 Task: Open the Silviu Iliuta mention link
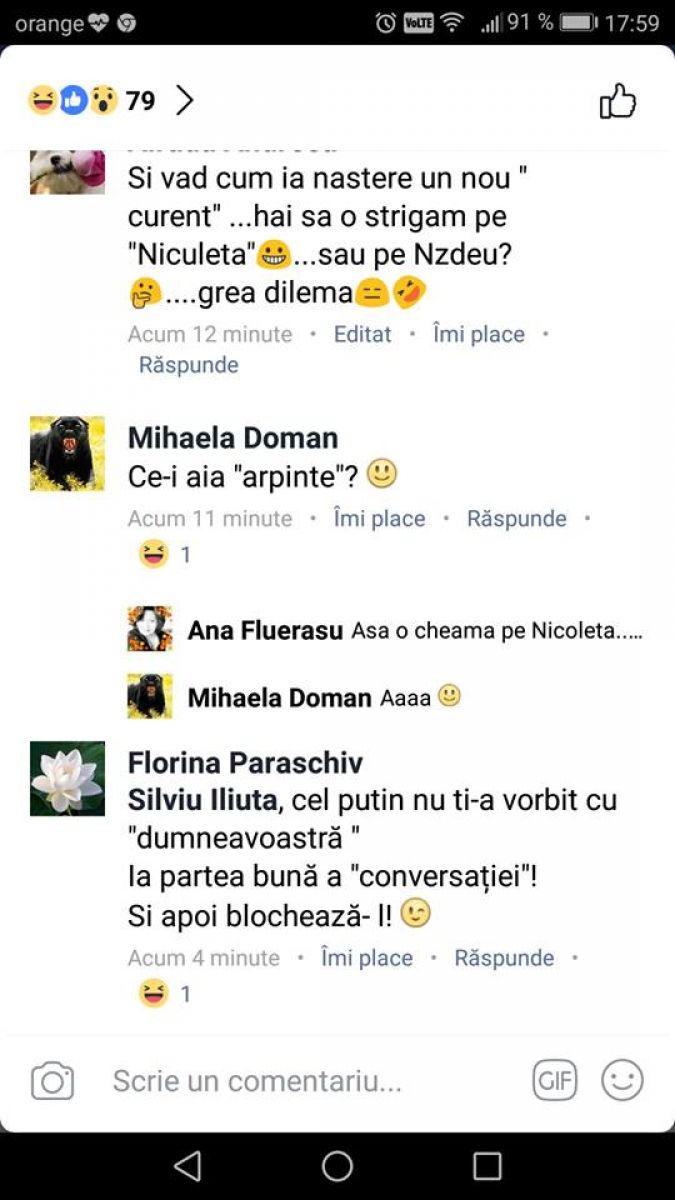[204, 800]
